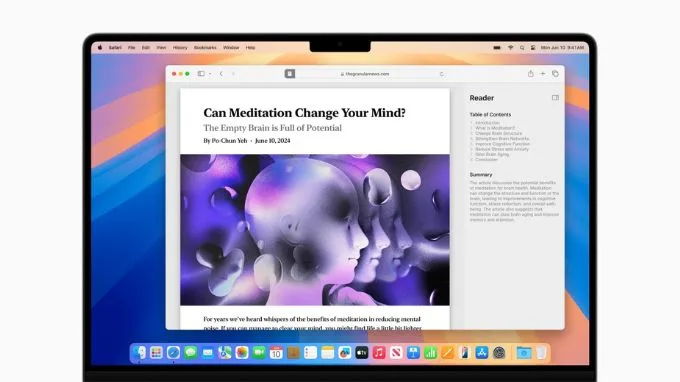
Task: Open FaceTime from the Dock
Action: pos(259,353)
